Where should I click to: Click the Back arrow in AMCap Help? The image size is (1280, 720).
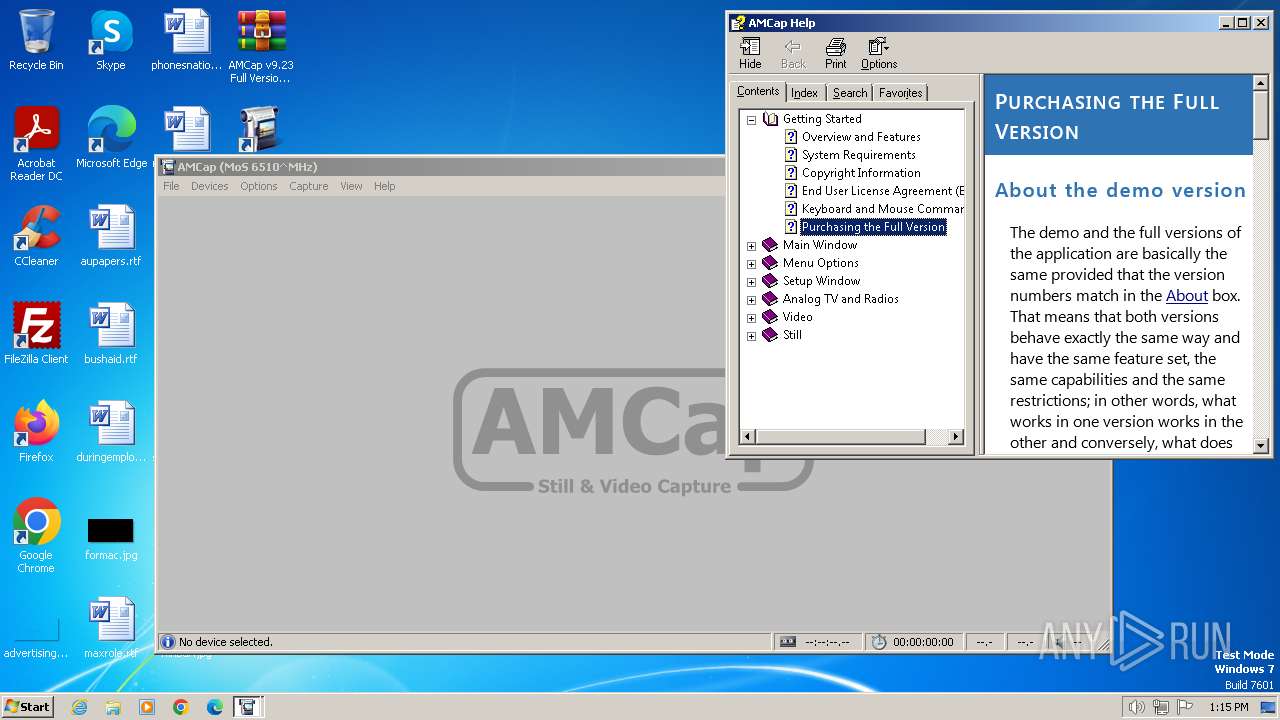pyautogui.click(x=793, y=54)
